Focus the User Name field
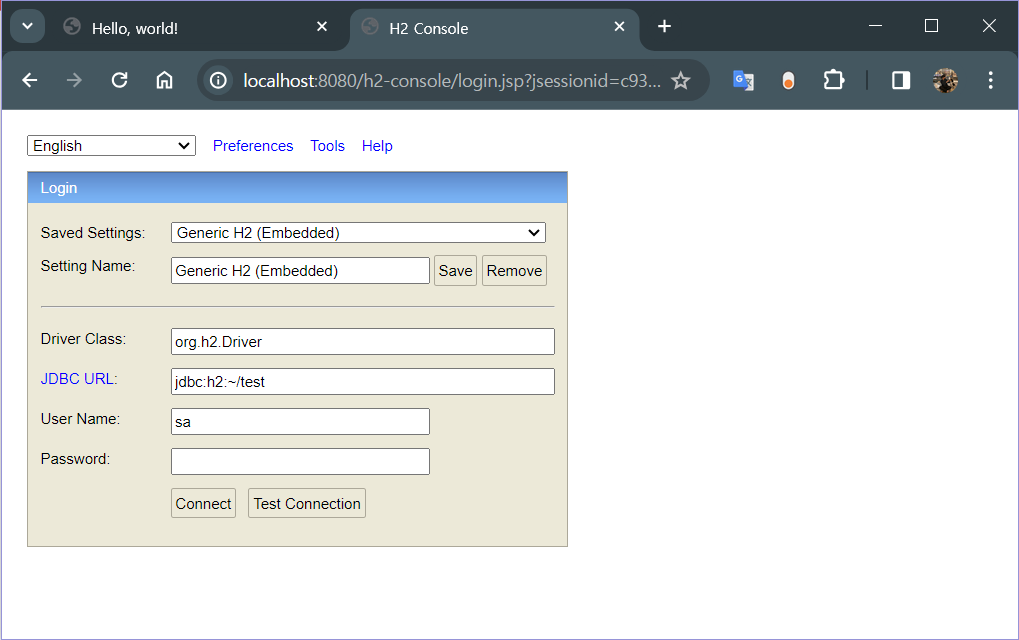Viewport: 1019px width, 640px height. pos(300,422)
